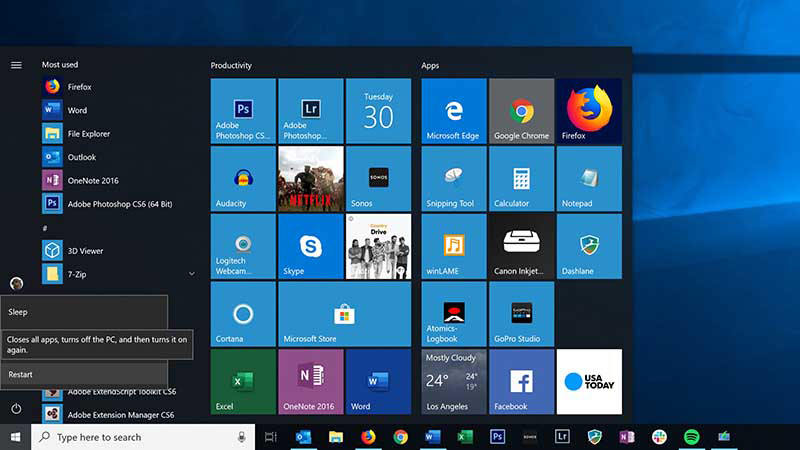Launch the Calculator tile
The height and width of the screenshot is (450, 800).
(521, 179)
